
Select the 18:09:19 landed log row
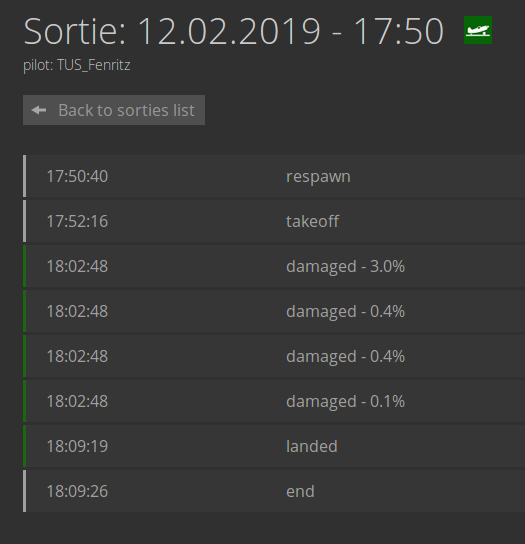coord(274,446)
